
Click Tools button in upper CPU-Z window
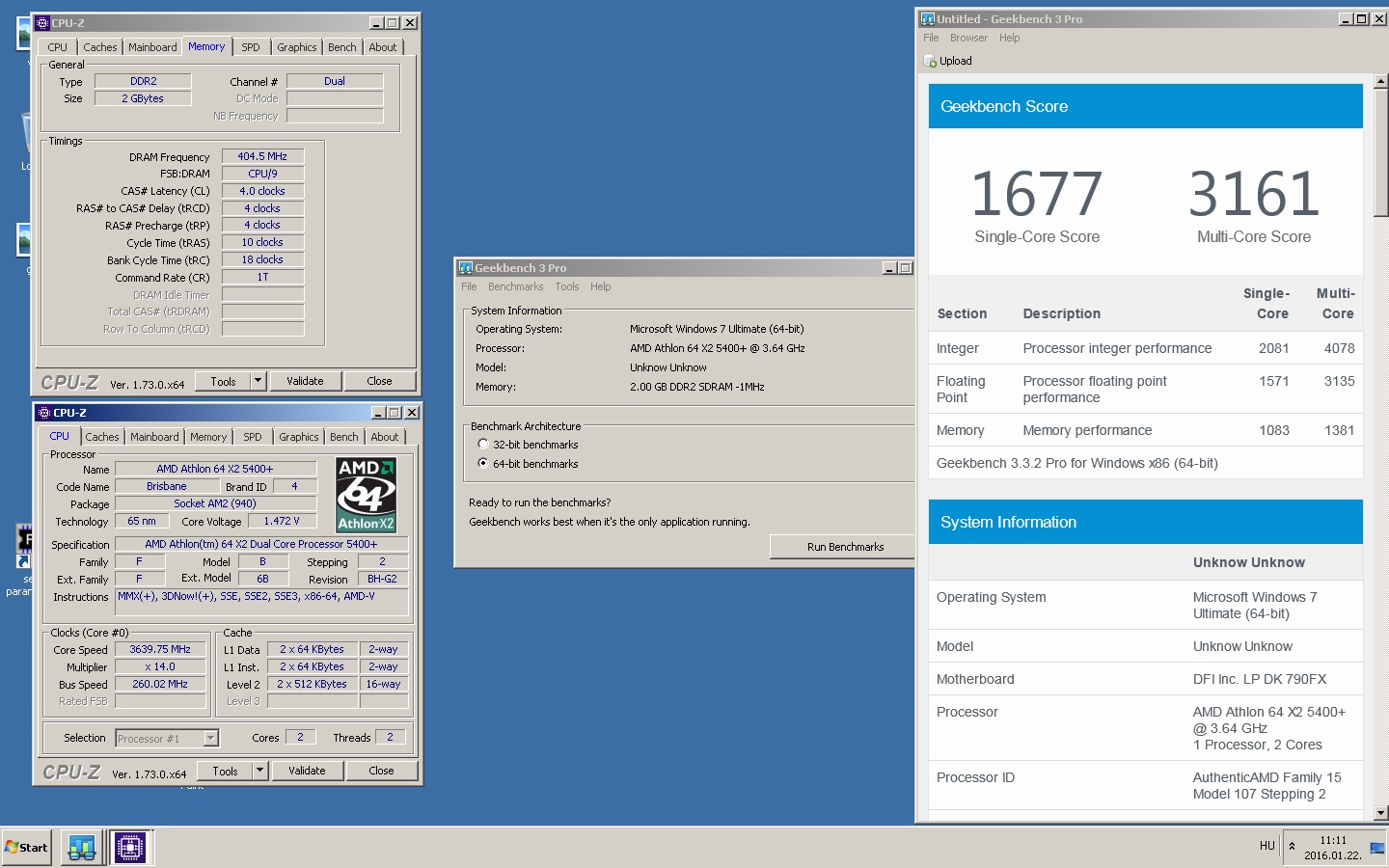(x=223, y=381)
